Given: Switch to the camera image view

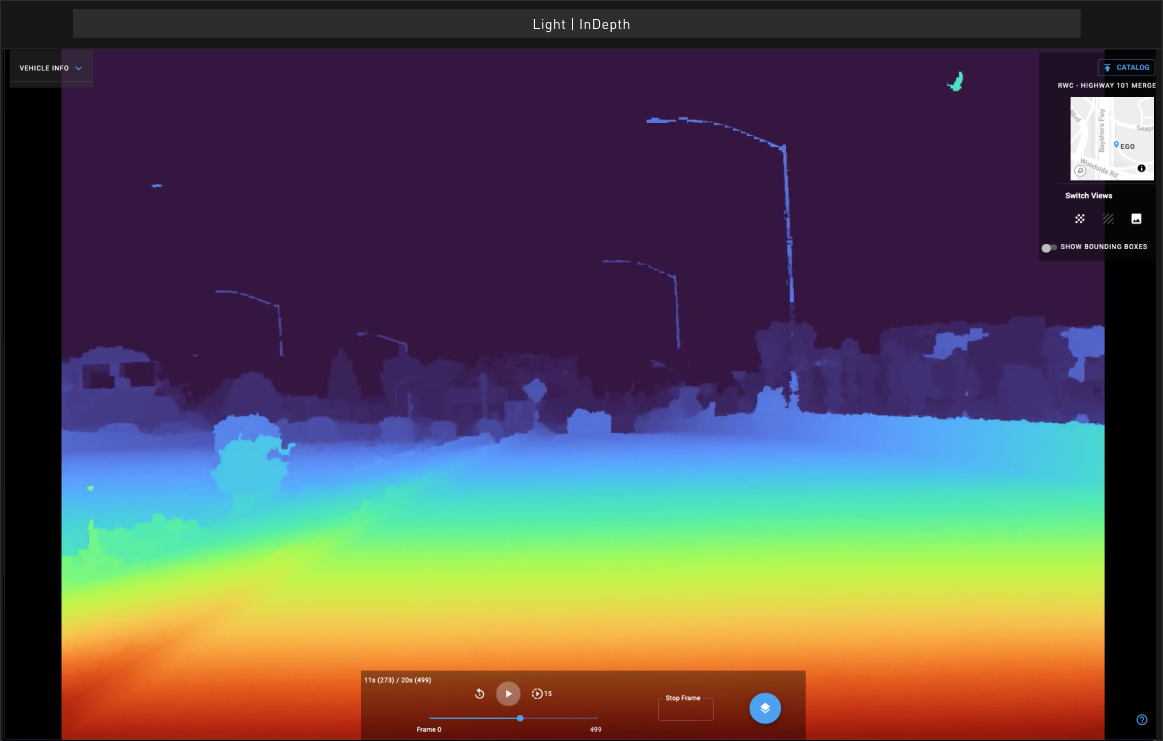Looking at the screenshot, I should pyautogui.click(x=1137, y=219).
